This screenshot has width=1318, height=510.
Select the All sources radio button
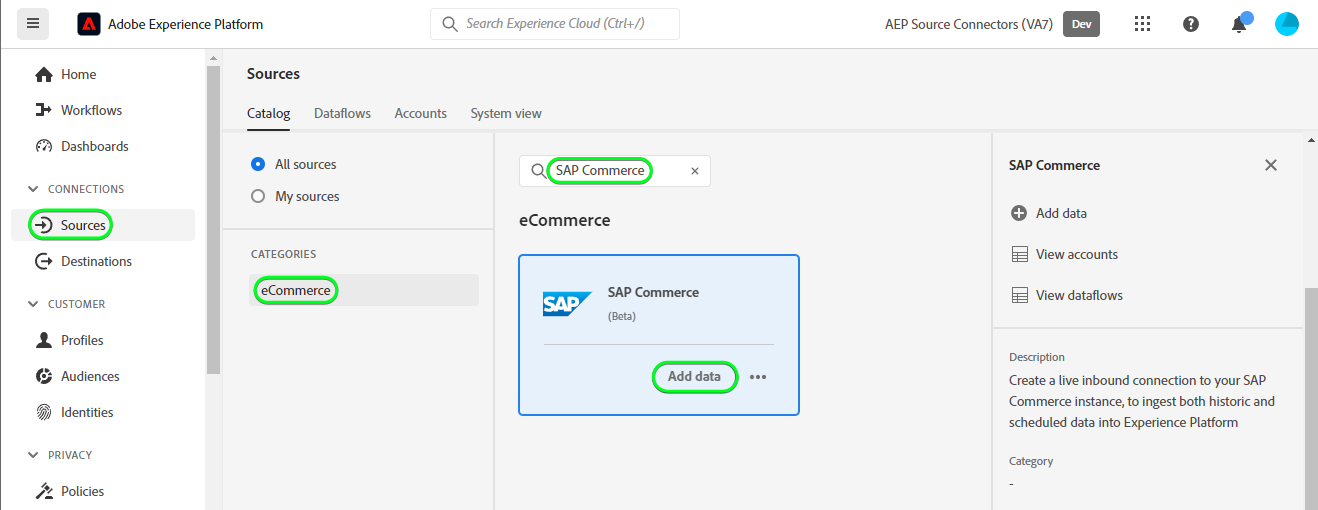(258, 164)
